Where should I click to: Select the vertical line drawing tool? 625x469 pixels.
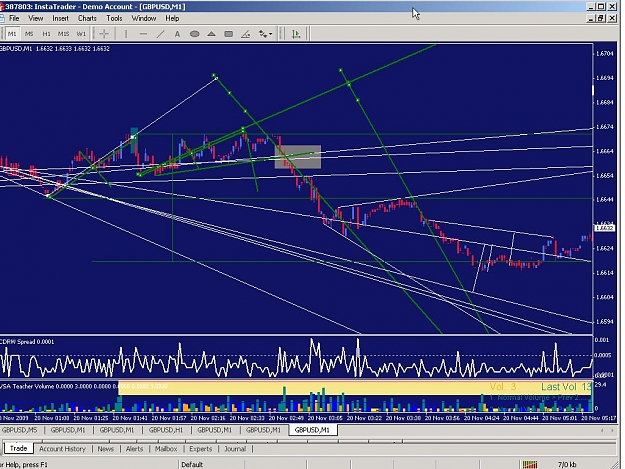(x=126, y=34)
